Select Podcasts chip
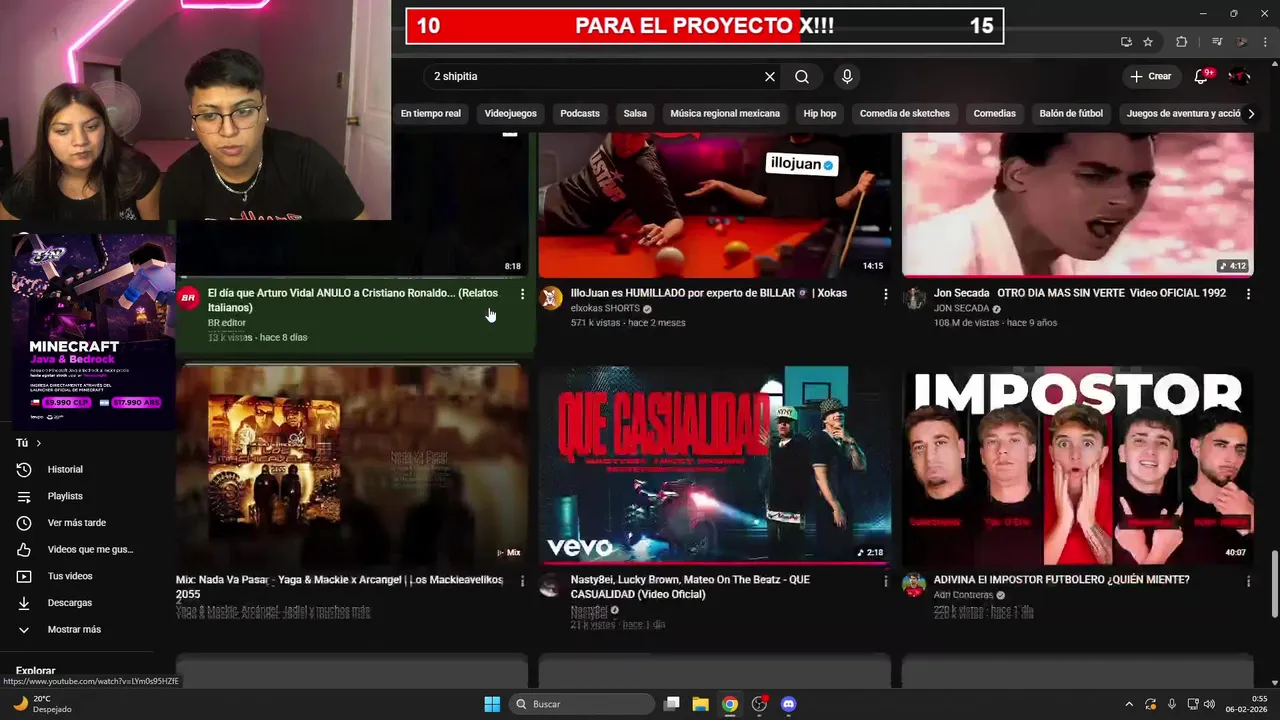The width and height of the screenshot is (1280, 720). point(580,114)
